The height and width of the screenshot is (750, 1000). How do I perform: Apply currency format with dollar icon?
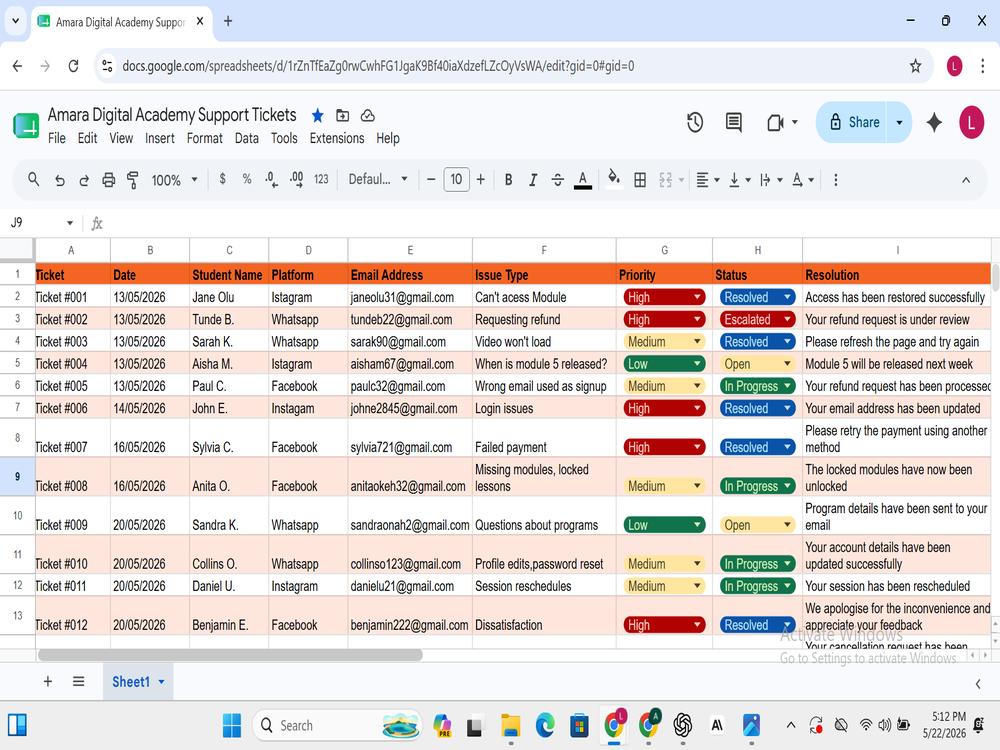click(222, 179)
